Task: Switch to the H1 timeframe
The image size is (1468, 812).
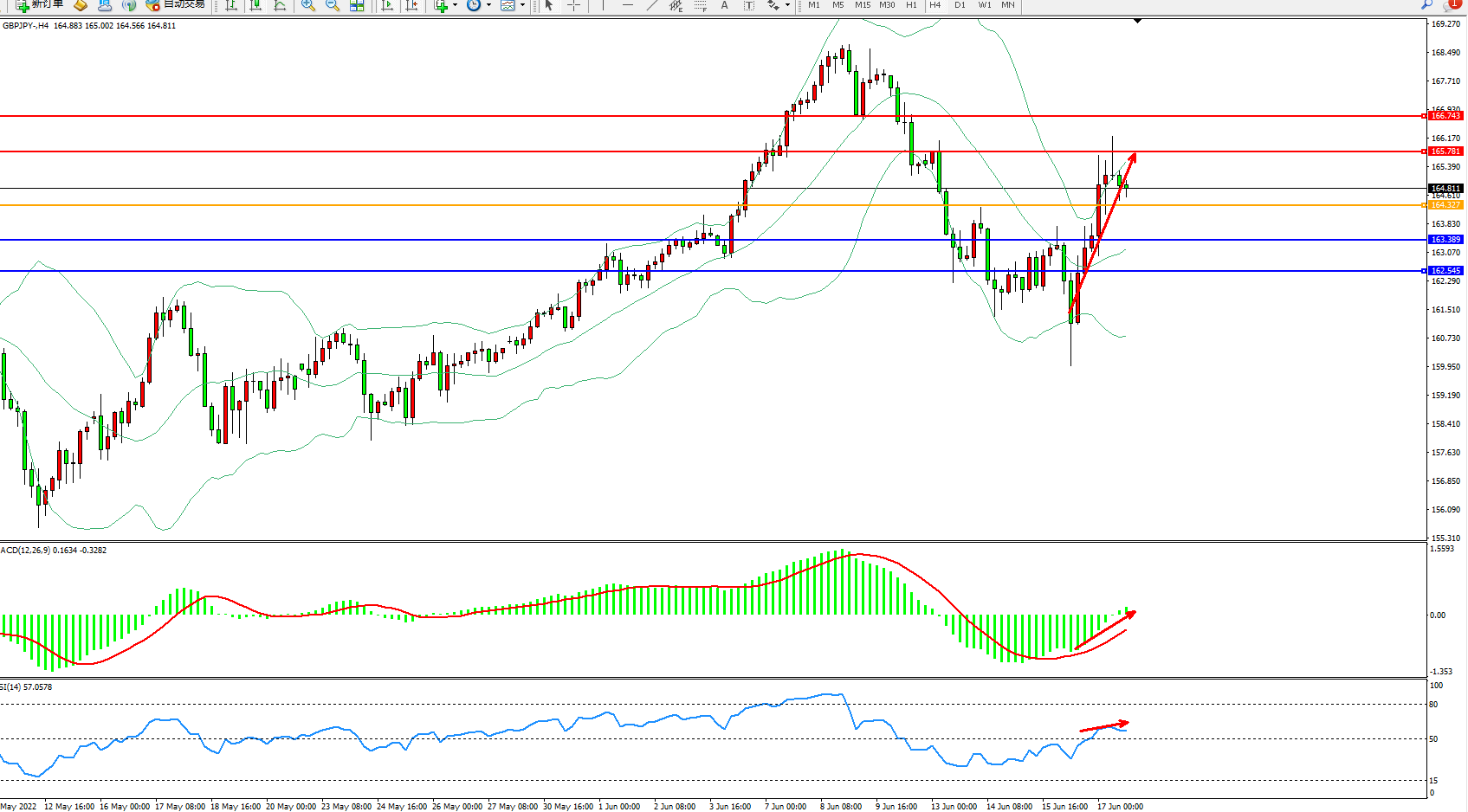Action: pos(911,5)
